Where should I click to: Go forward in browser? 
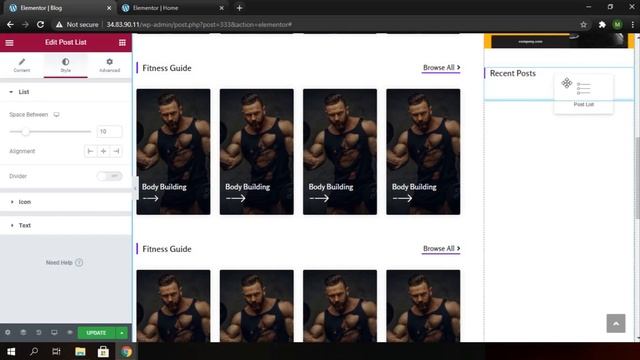pos(25,24)
